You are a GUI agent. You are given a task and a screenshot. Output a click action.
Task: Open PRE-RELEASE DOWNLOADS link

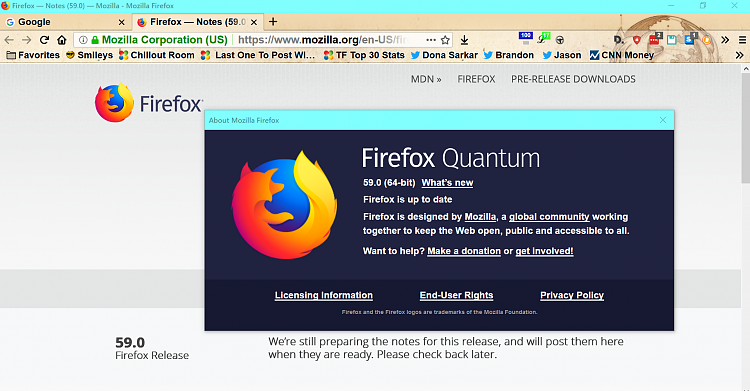(x=574, y=79)
